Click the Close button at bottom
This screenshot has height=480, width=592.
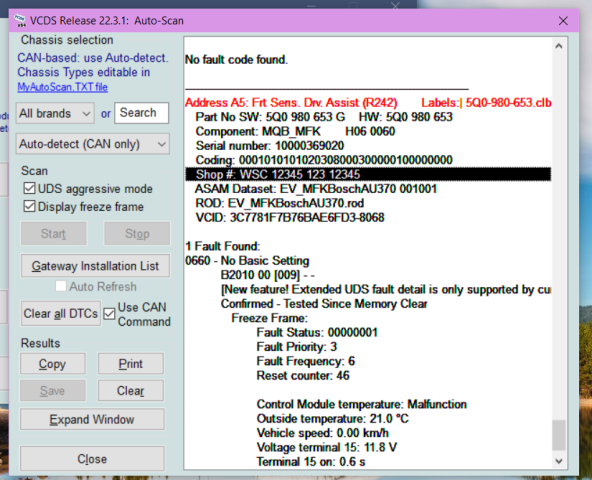(92, 458)
